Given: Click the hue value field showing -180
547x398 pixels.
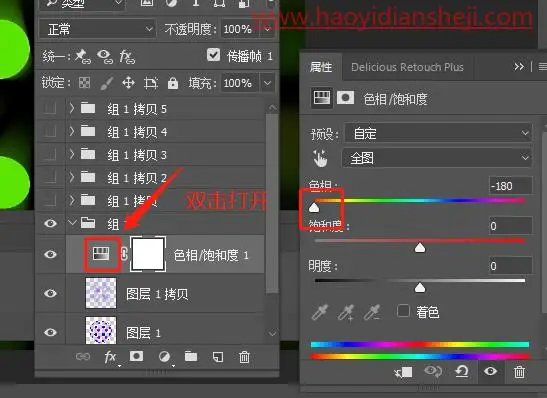Looking at the screenshot, I should coord(510,186).
